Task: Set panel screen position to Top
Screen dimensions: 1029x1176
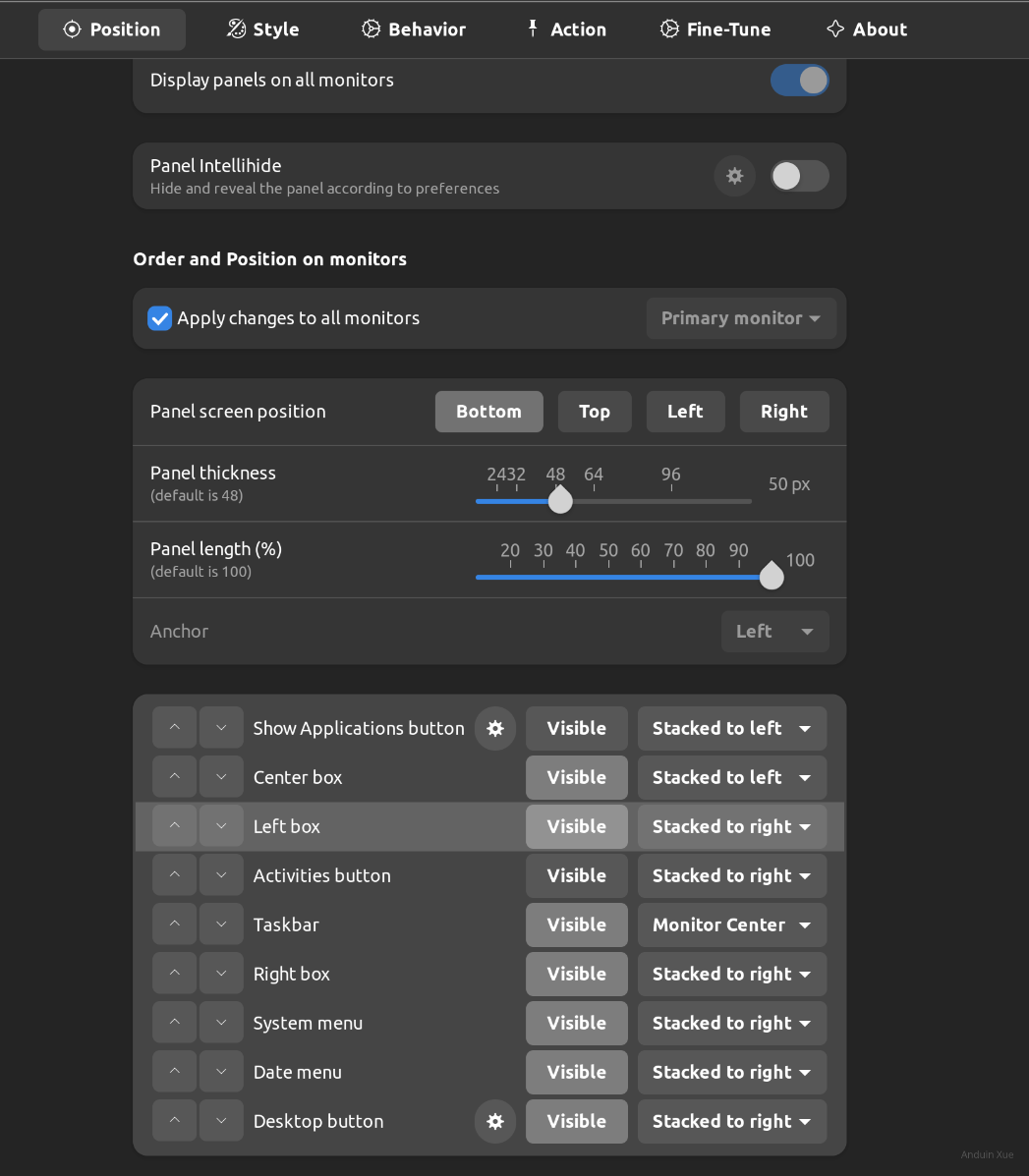Action: pos(594,412)
